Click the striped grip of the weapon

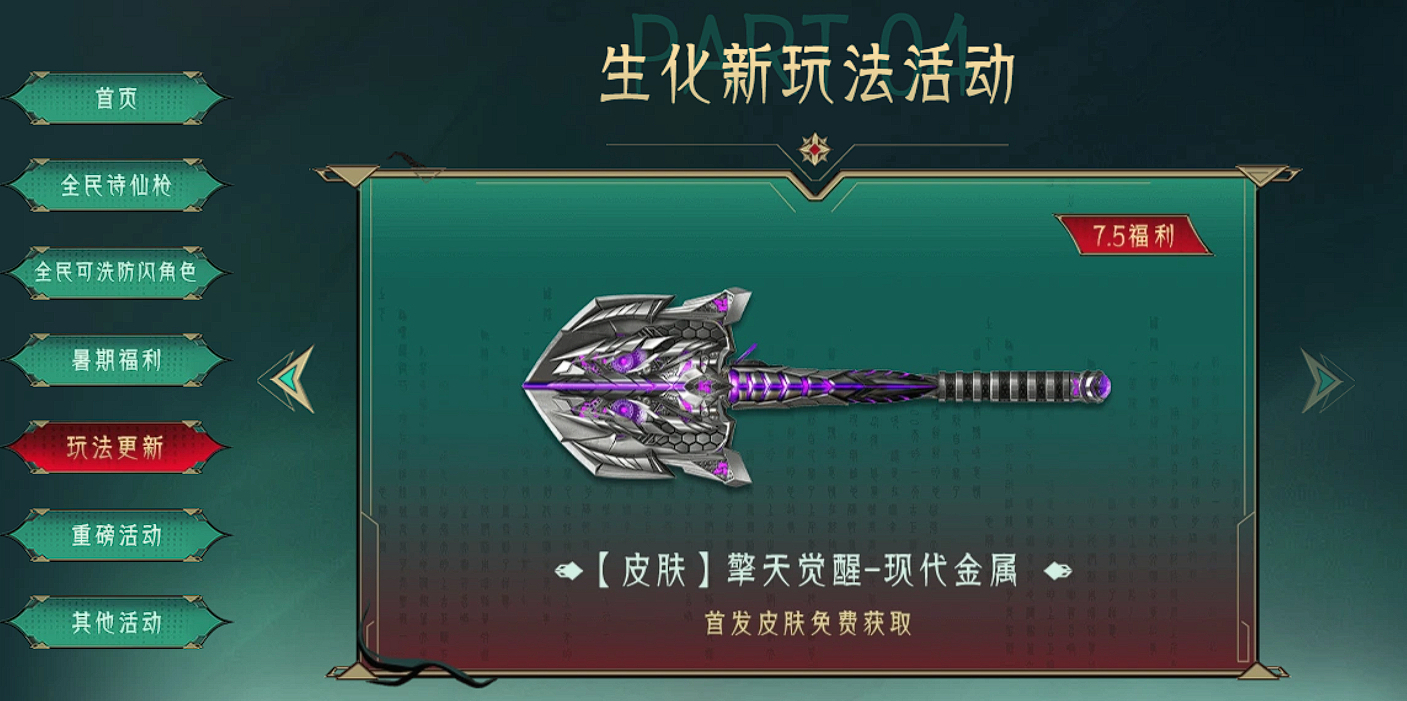[x=1010, y=385]
